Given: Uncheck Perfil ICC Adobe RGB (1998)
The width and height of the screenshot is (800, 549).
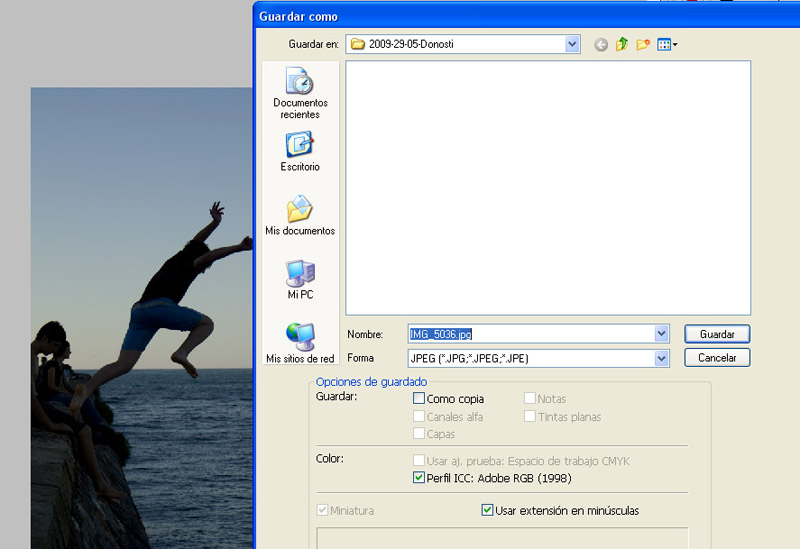Looking at the screenshot, I should (x=419, y=478).
